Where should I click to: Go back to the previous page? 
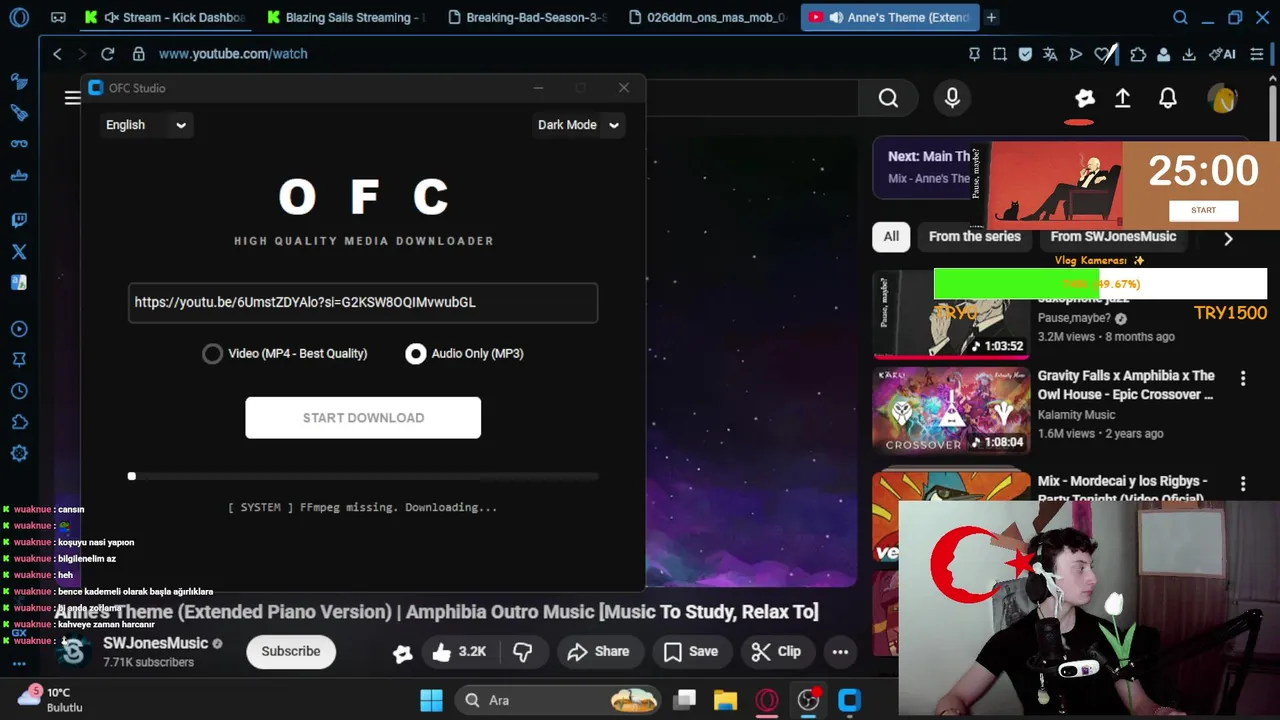(x=57, y=54)
